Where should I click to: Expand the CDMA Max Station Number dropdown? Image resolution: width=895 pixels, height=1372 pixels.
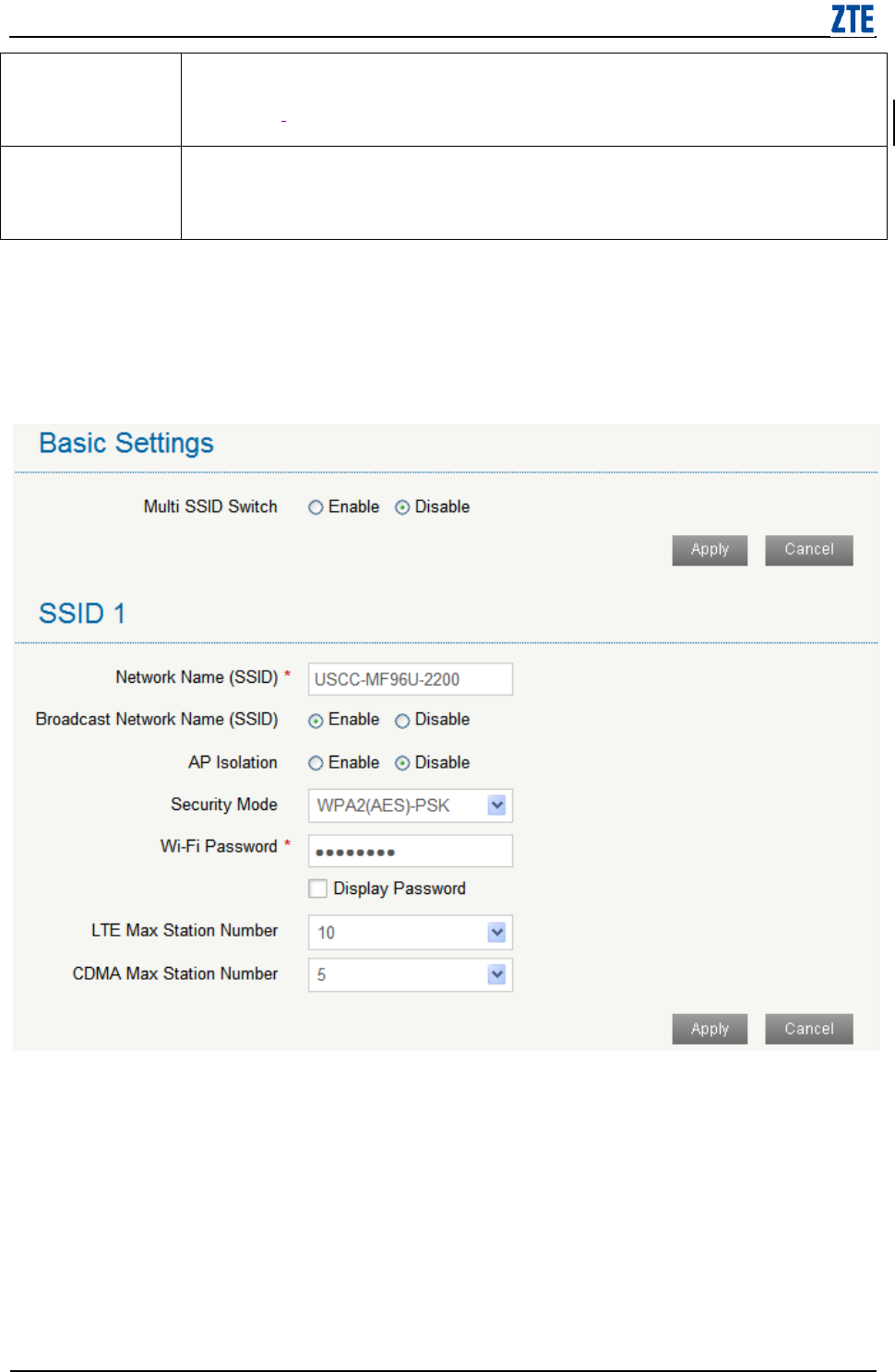(411, 974)
